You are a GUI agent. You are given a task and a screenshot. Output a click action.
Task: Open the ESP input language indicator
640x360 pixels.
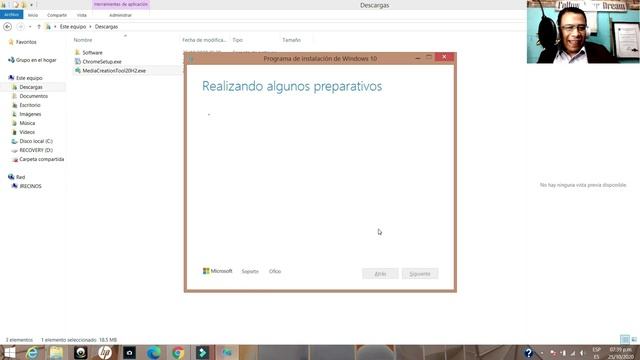[x=596, y=353]
